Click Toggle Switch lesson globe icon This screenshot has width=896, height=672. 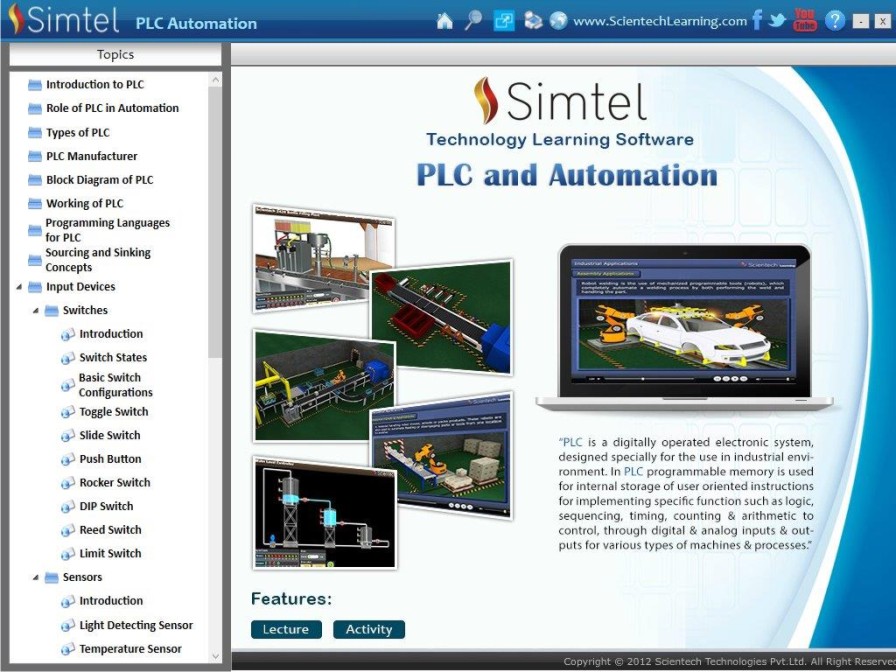click(x=68, y=413)
